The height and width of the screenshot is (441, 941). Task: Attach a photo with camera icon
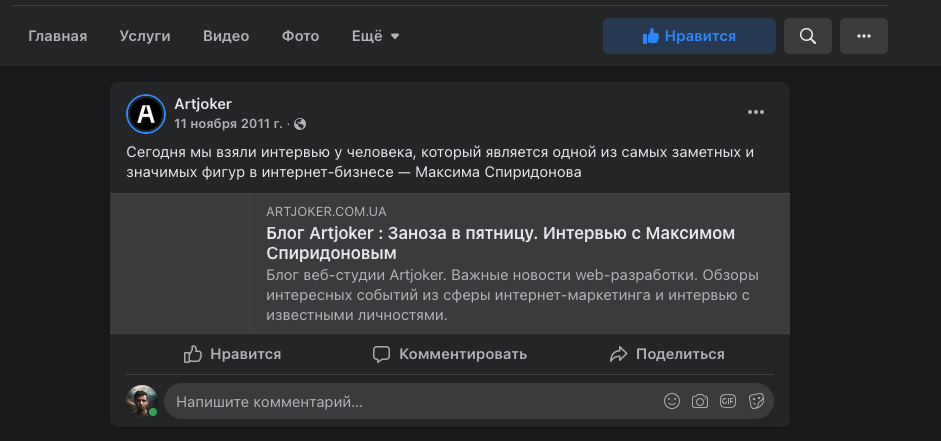tap(700, 401)
